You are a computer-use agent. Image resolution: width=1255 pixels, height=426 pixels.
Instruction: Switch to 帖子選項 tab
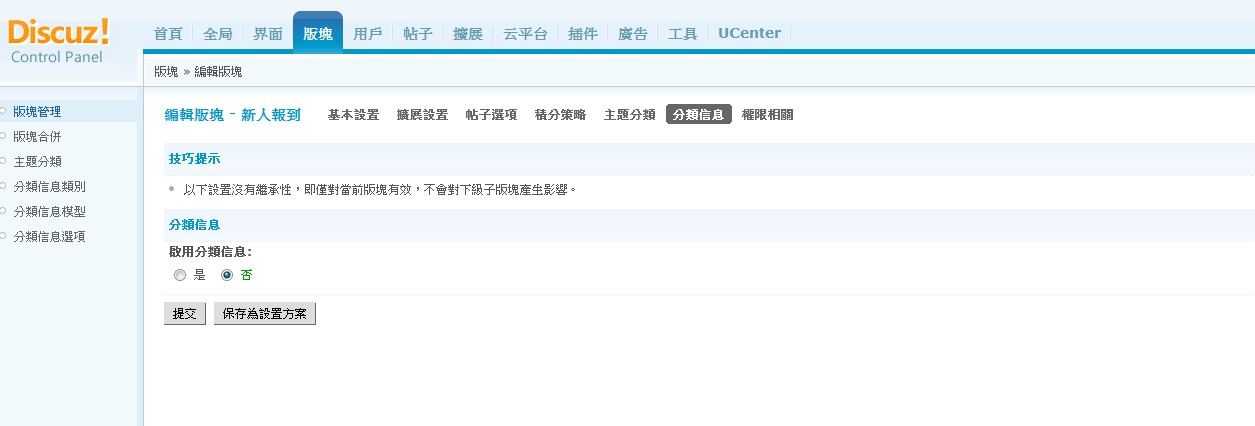click(x=491, y=115)
